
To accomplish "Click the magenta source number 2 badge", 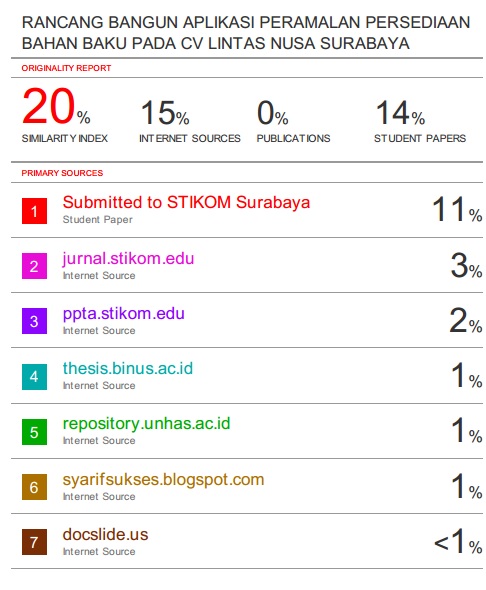I will (x=34, y=266).
